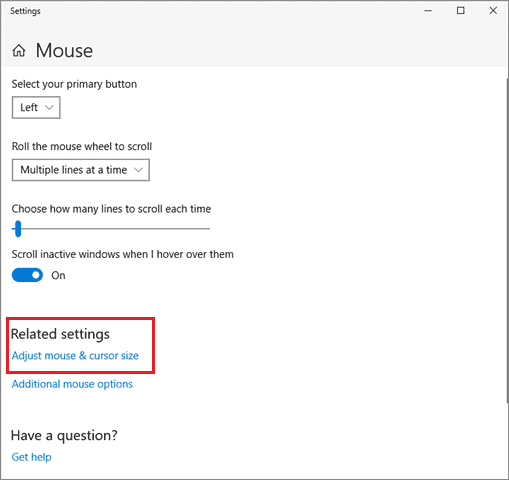Click the Roll the mouse wheel to scroll label
Screen dimensions: 509x480
(82, 146)
